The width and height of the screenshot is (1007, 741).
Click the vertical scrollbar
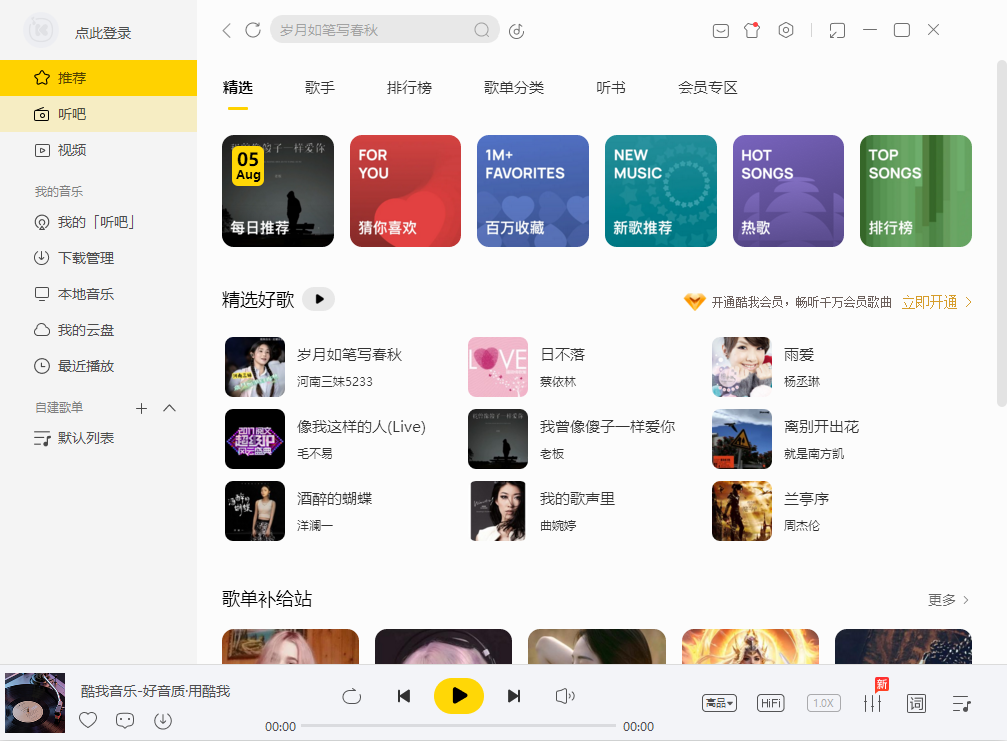click(1001, 233)
